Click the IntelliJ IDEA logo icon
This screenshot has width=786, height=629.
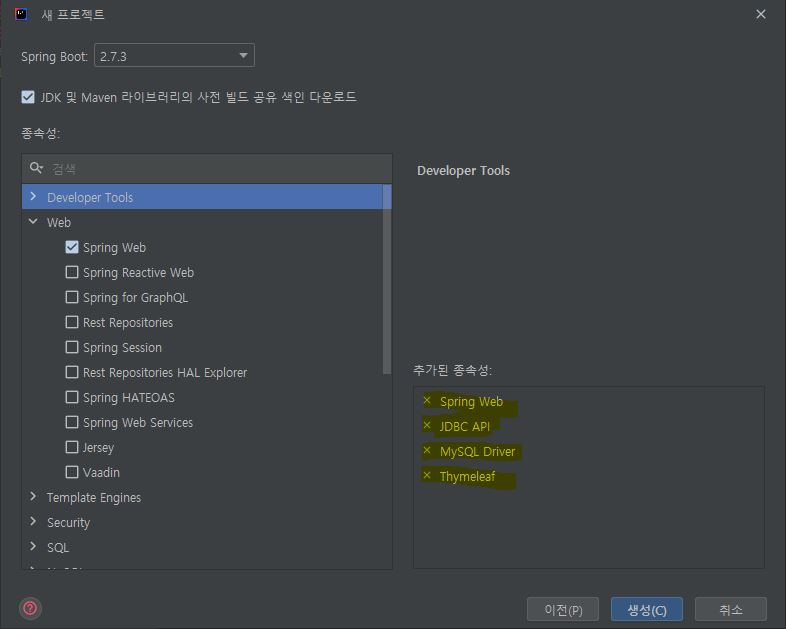[21, 14]
